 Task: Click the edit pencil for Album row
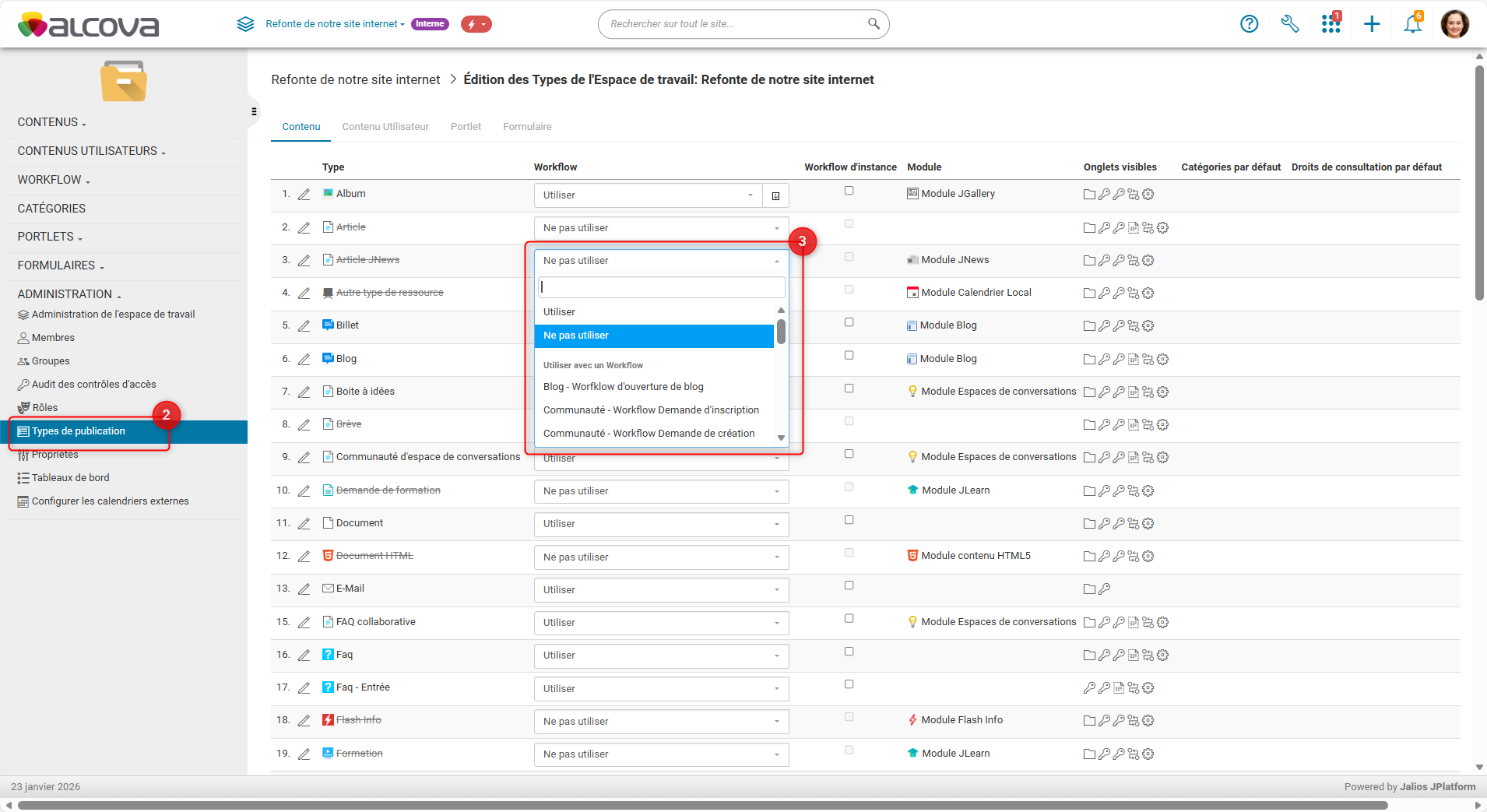(304, 195)
